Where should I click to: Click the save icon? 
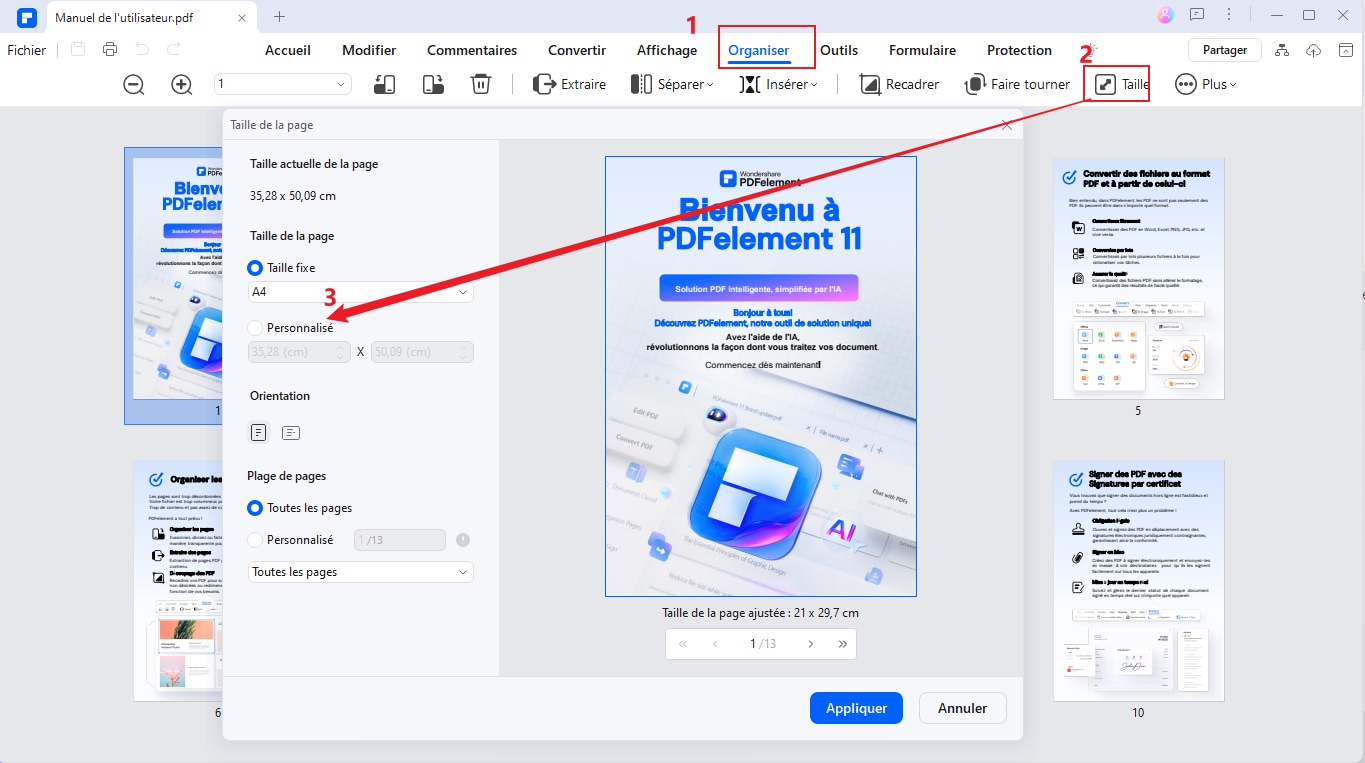[78, 49]
